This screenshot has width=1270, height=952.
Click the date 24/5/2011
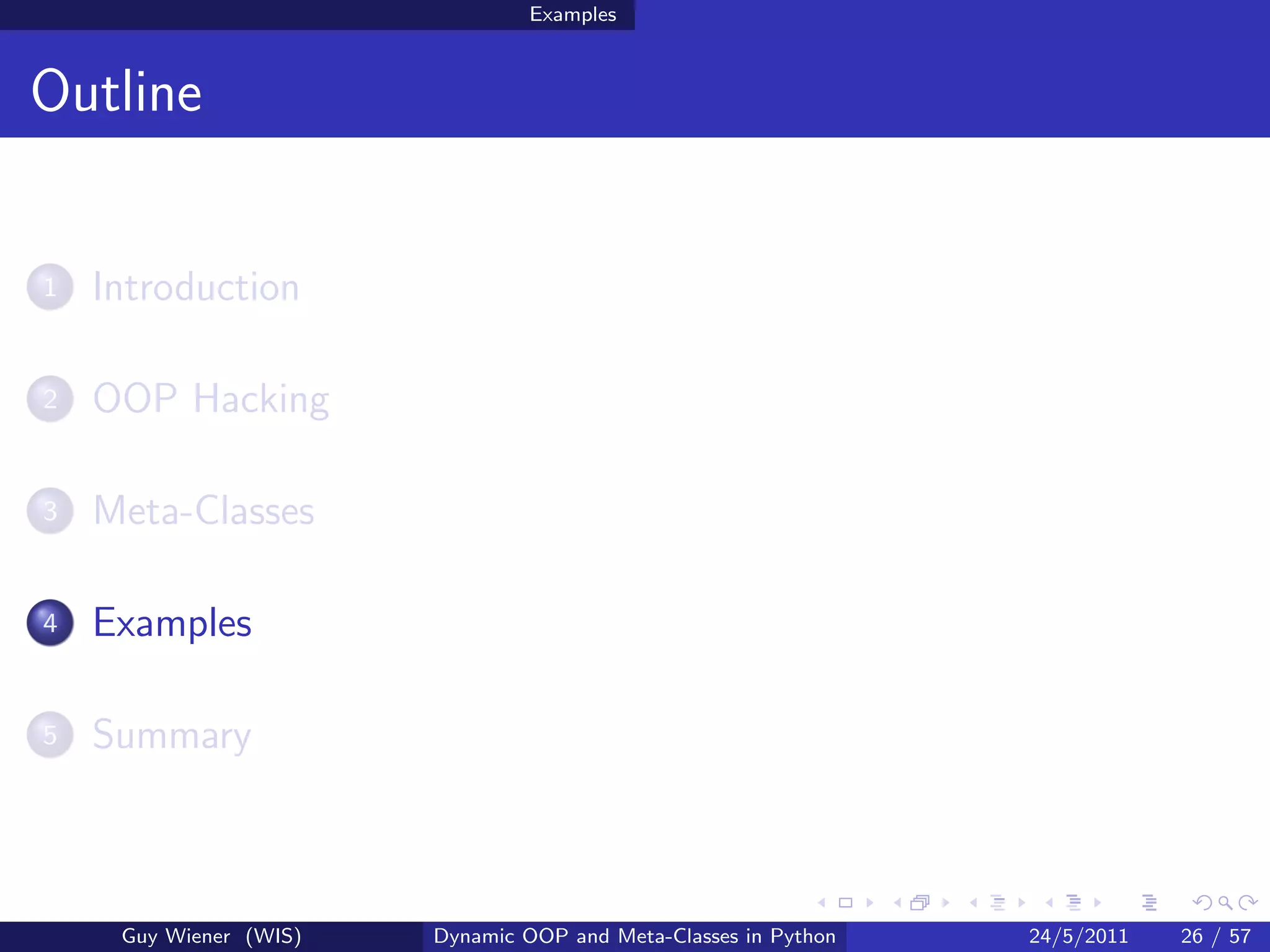pos(1078,936)
